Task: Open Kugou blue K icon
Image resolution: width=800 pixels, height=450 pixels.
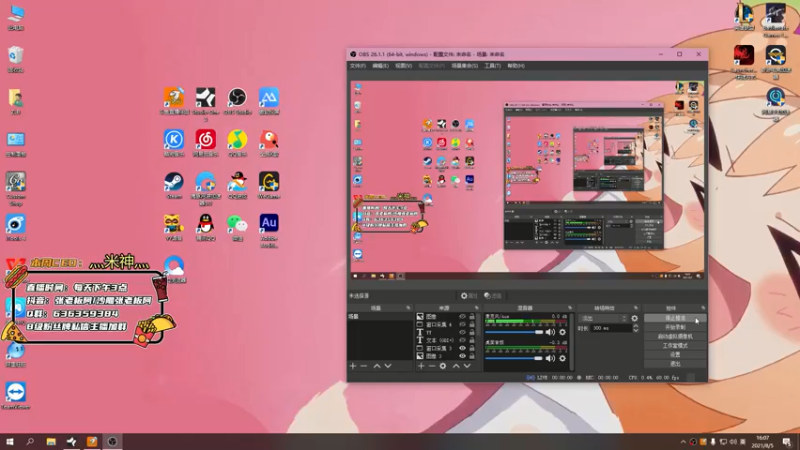Action: 174,143
